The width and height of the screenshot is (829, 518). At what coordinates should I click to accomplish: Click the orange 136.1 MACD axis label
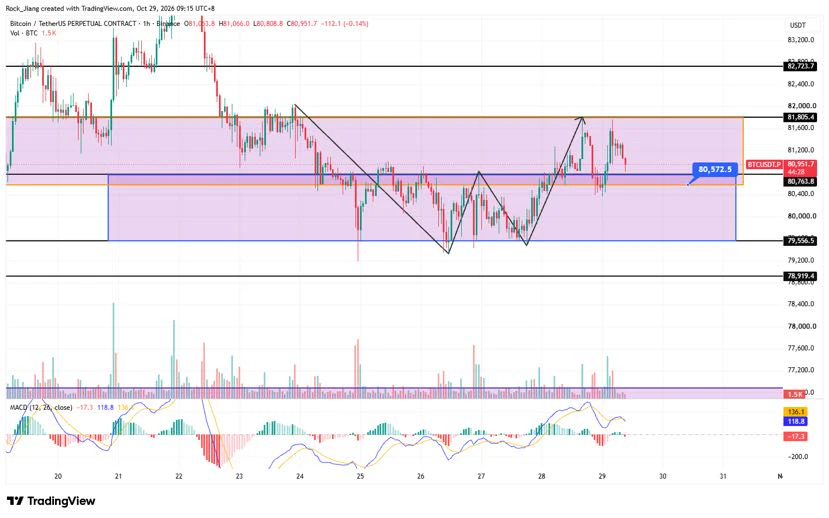pyautogui.click(x=796, y=412)
